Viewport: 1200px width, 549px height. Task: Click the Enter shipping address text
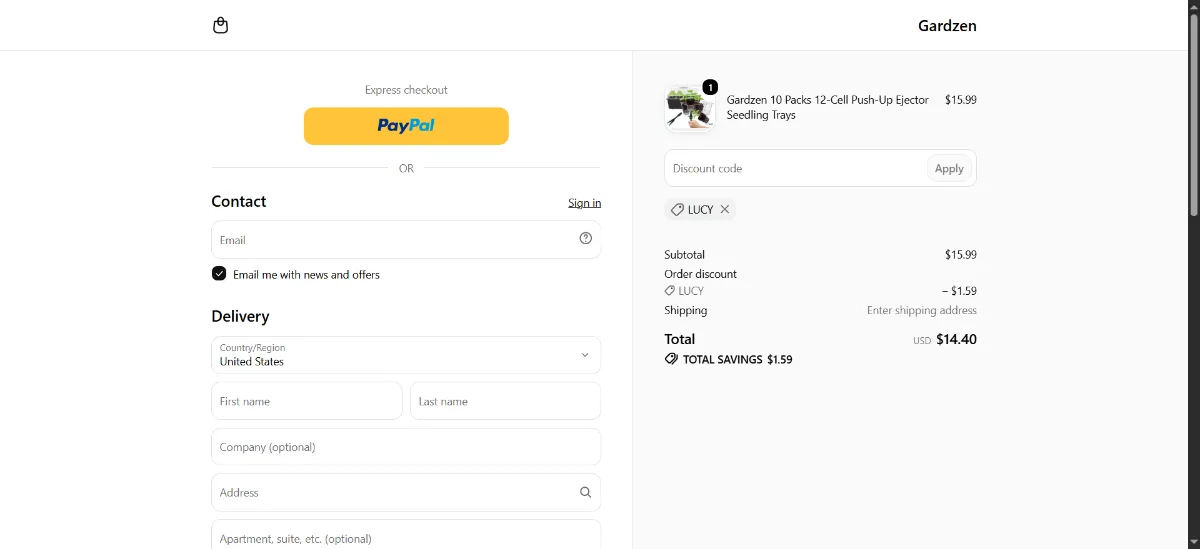pos(922,310)
